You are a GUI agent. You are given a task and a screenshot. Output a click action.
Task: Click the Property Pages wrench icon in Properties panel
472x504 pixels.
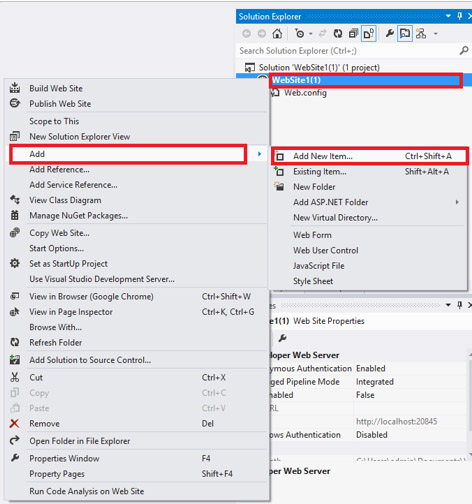(x=282, y=338)
